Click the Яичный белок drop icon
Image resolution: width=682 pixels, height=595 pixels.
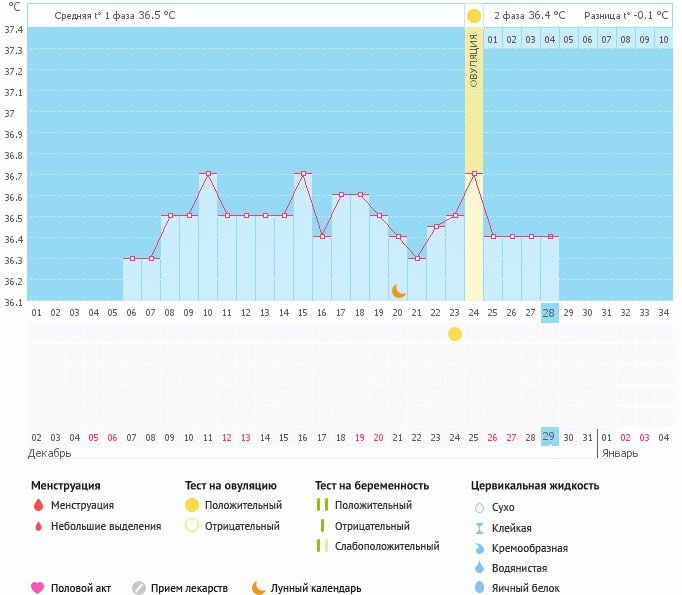tap(479, 588)
